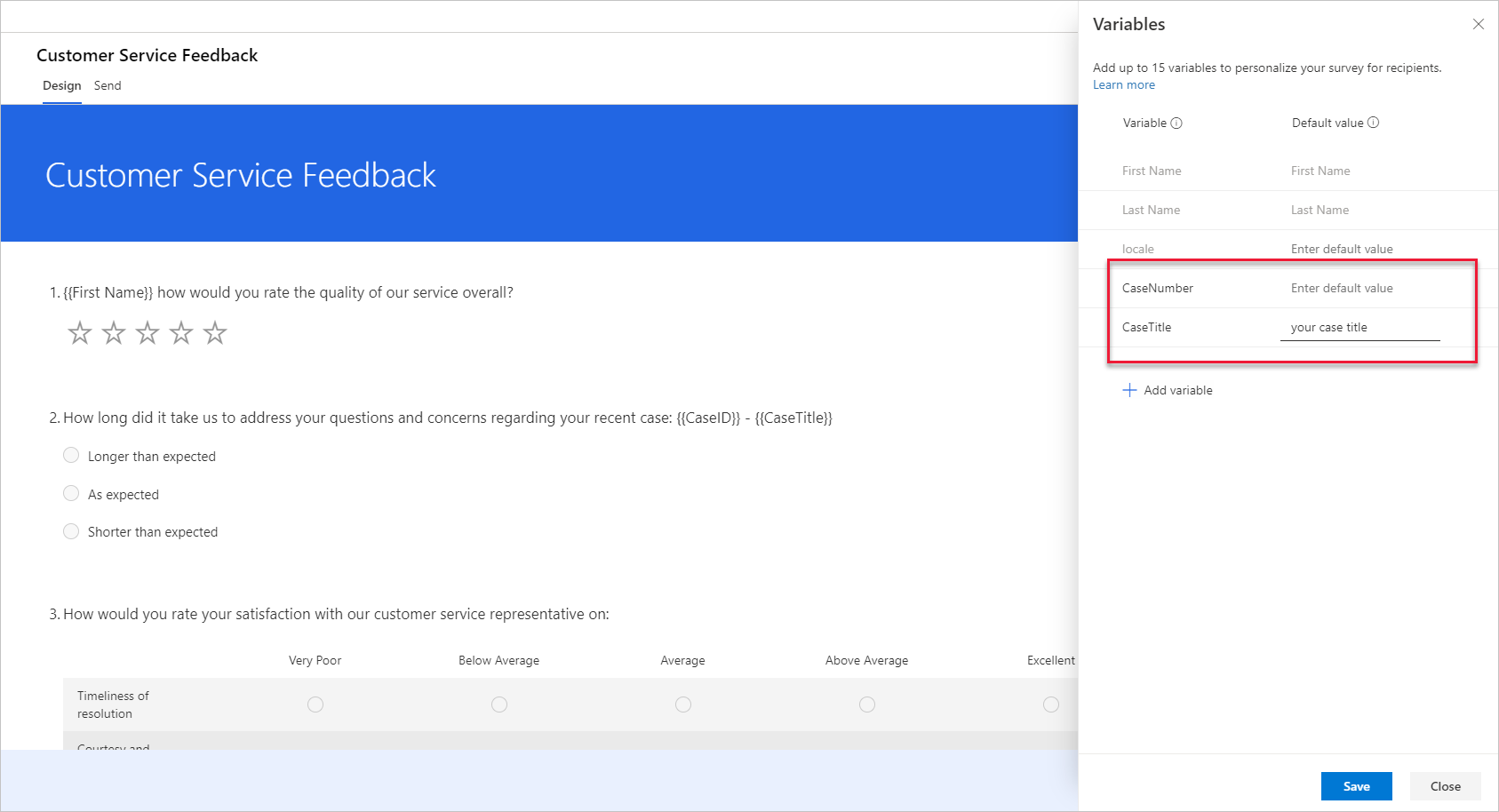Click the plus icon to add variable
The image size is (1499, 812).
[x=1129, y=390]
